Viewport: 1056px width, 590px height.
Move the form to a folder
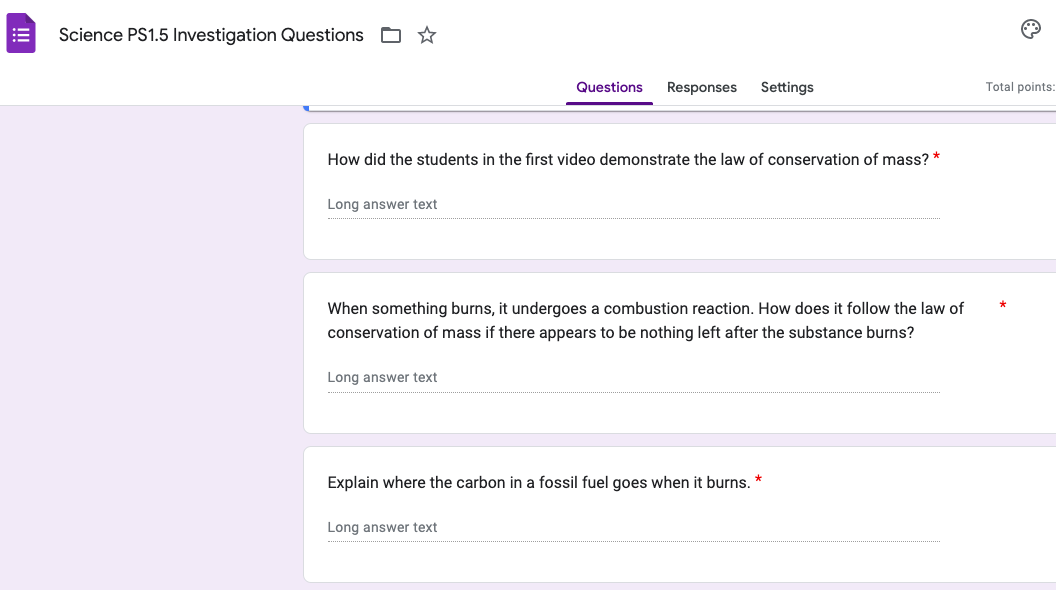(390, 34)
